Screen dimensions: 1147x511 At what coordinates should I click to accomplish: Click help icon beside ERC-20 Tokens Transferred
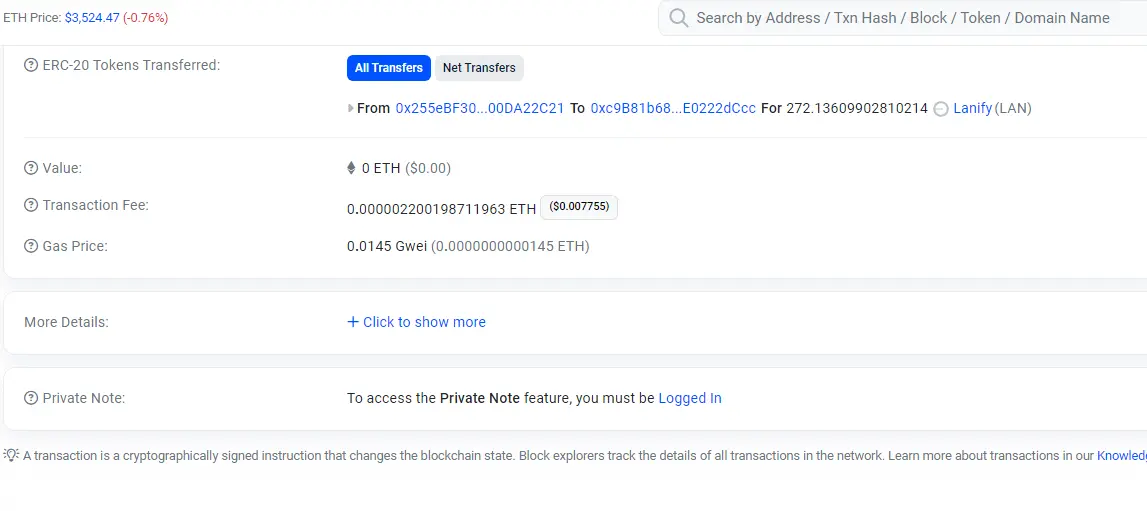click(x=31, y=65)
